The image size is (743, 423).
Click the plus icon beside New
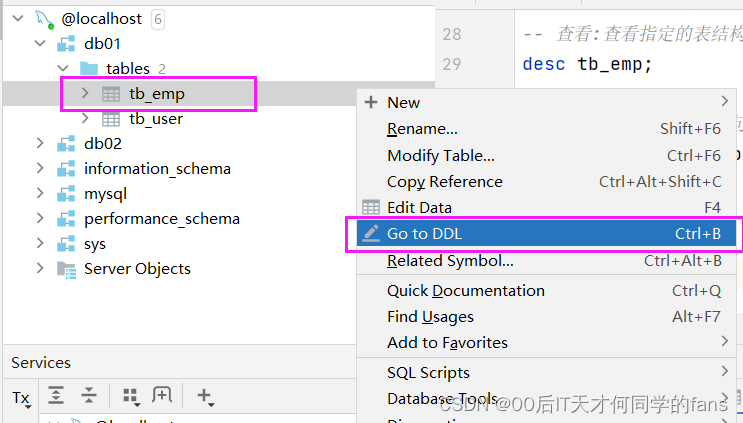[371, 102]
